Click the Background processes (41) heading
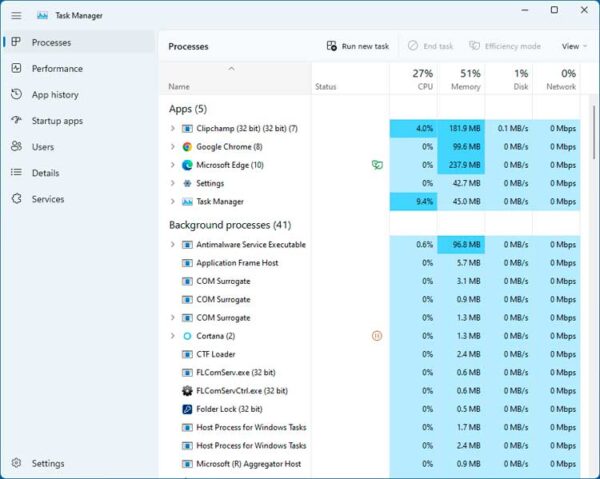The height and width of the screenshot is (479, 600). [230, 225]
